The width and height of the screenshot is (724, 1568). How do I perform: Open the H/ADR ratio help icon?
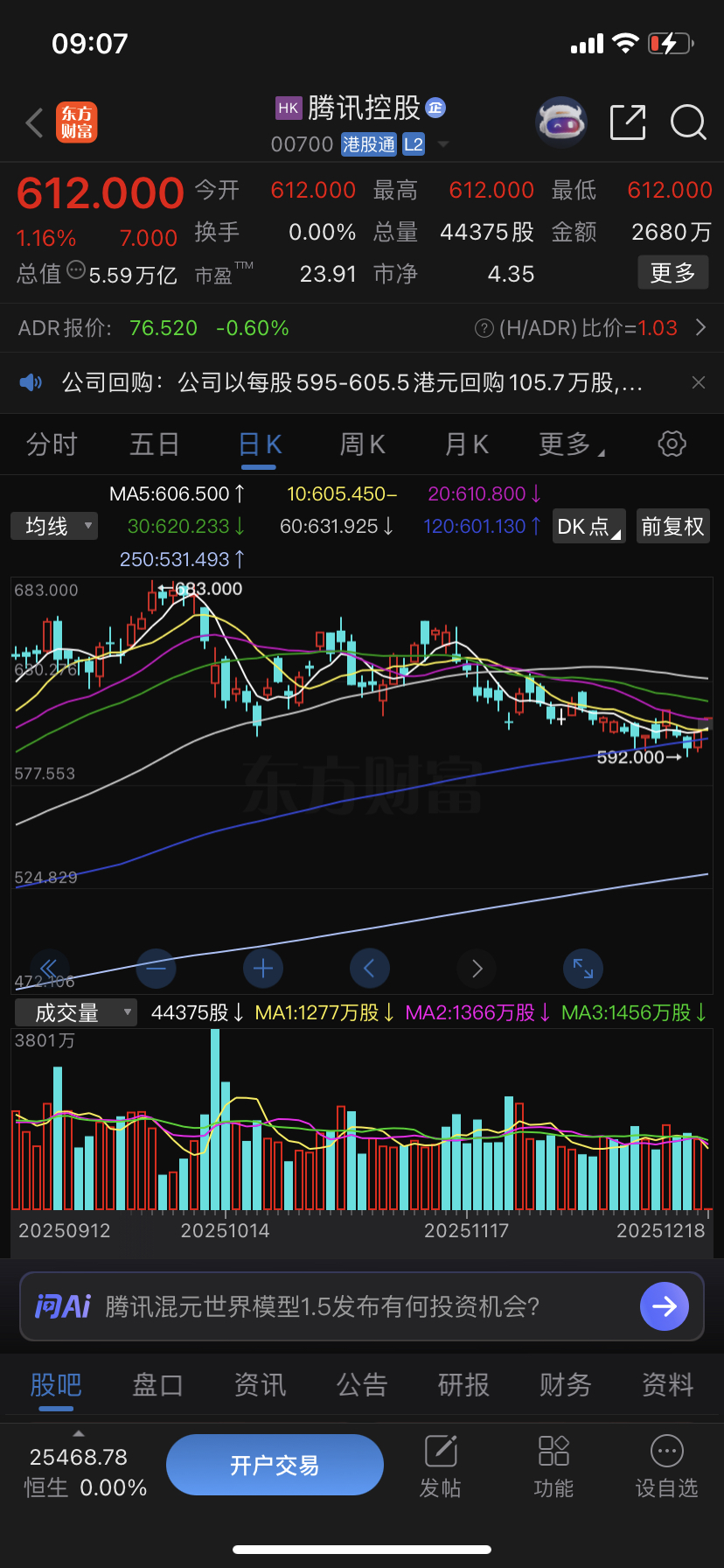(484, 328)
